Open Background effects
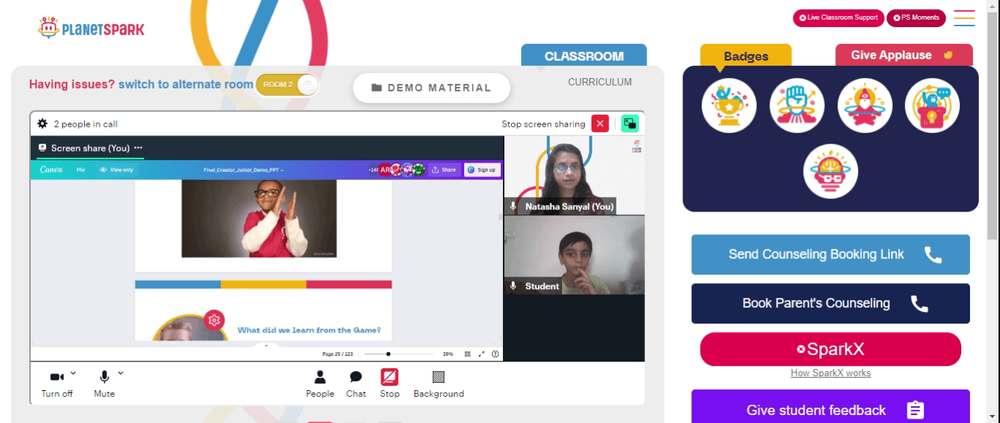Image resolution: width=1000 pixels, height=423 pixels. pos(438,385)
